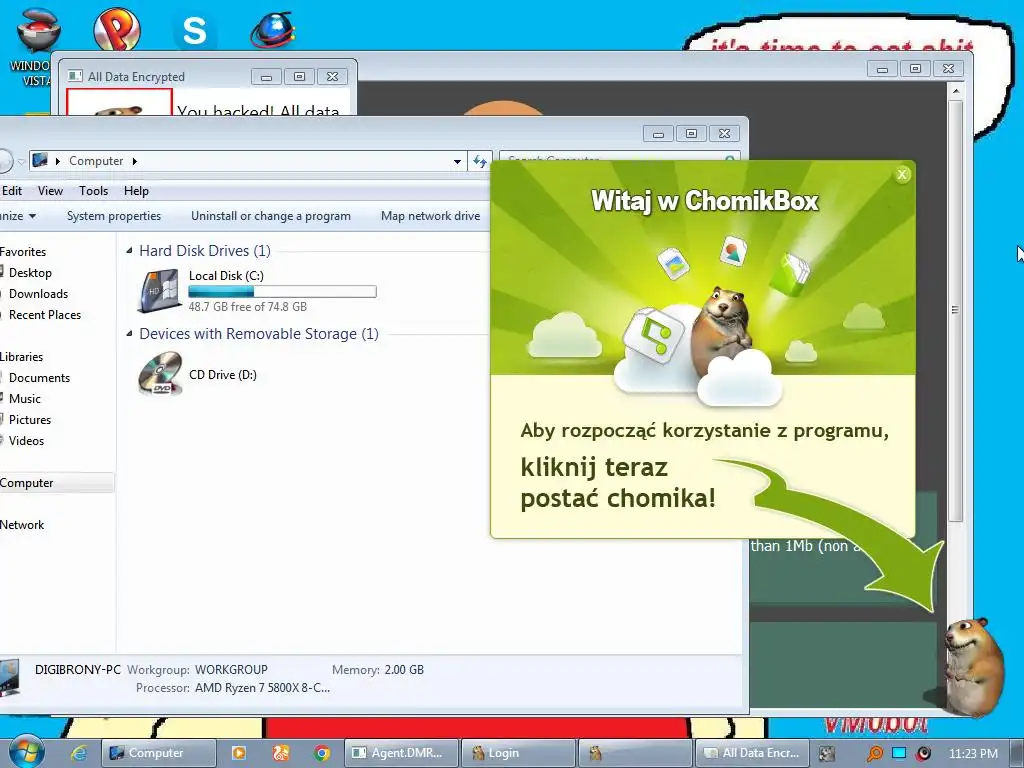Click the clock showing 11:23 PM
The width and height of the screenshot is (1024, 768).
pyautogui.click(x=973, y=753)
